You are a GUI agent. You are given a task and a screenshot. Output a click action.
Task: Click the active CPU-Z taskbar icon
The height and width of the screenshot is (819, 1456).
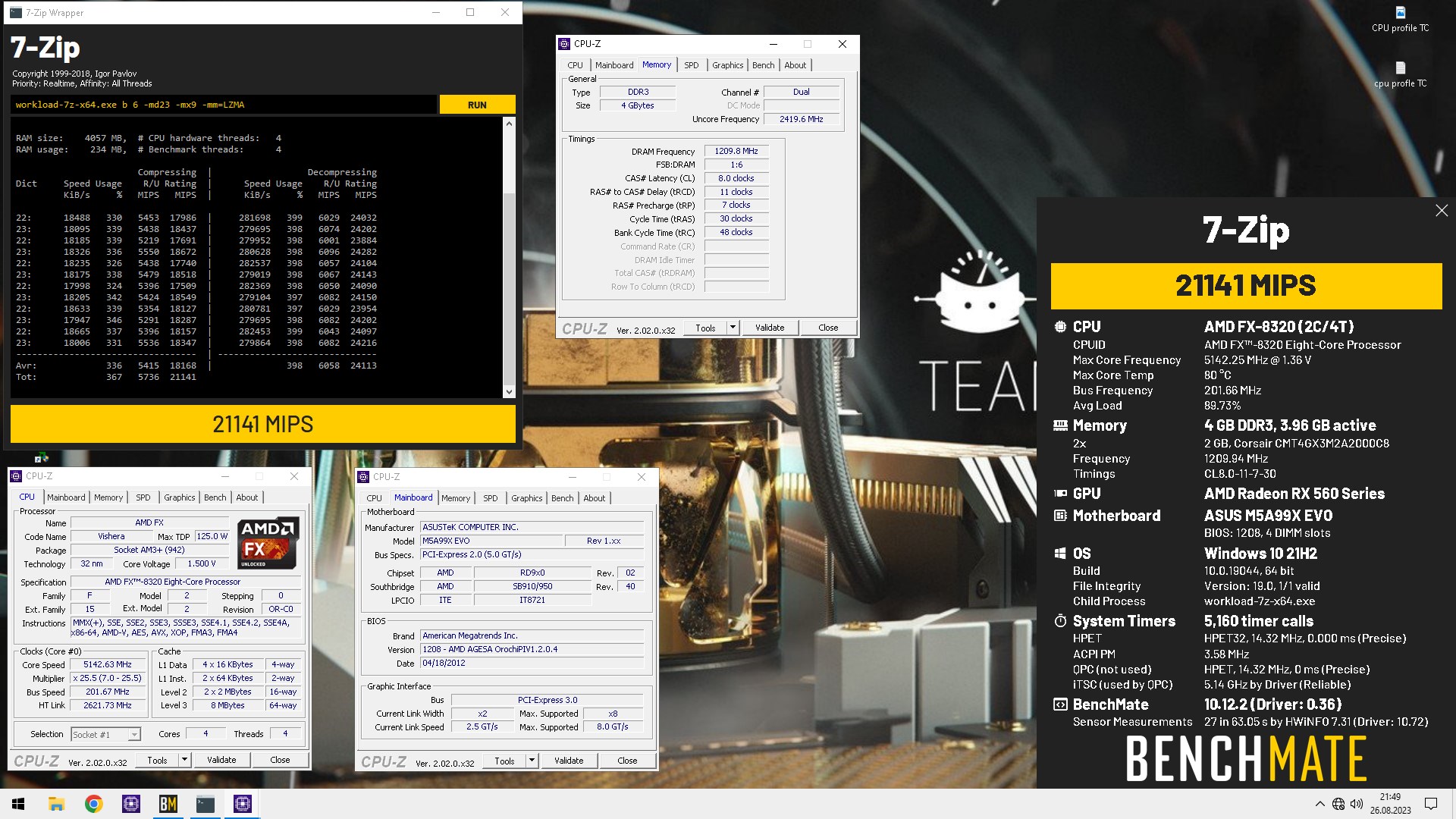tap(242, 804)
